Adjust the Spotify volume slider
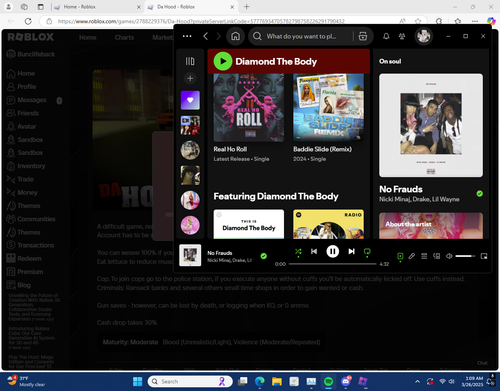This screenshot has height=391, width=500. click(465, 256)
